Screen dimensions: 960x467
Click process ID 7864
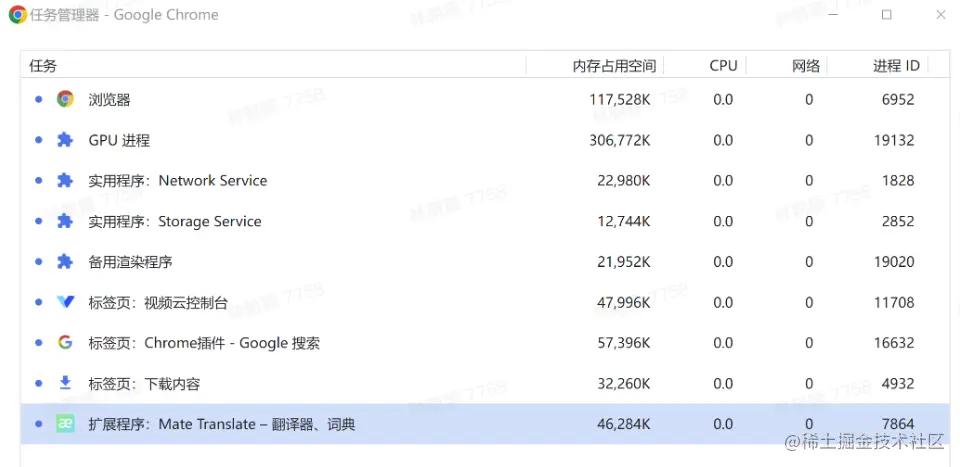(x=898, y=424)
